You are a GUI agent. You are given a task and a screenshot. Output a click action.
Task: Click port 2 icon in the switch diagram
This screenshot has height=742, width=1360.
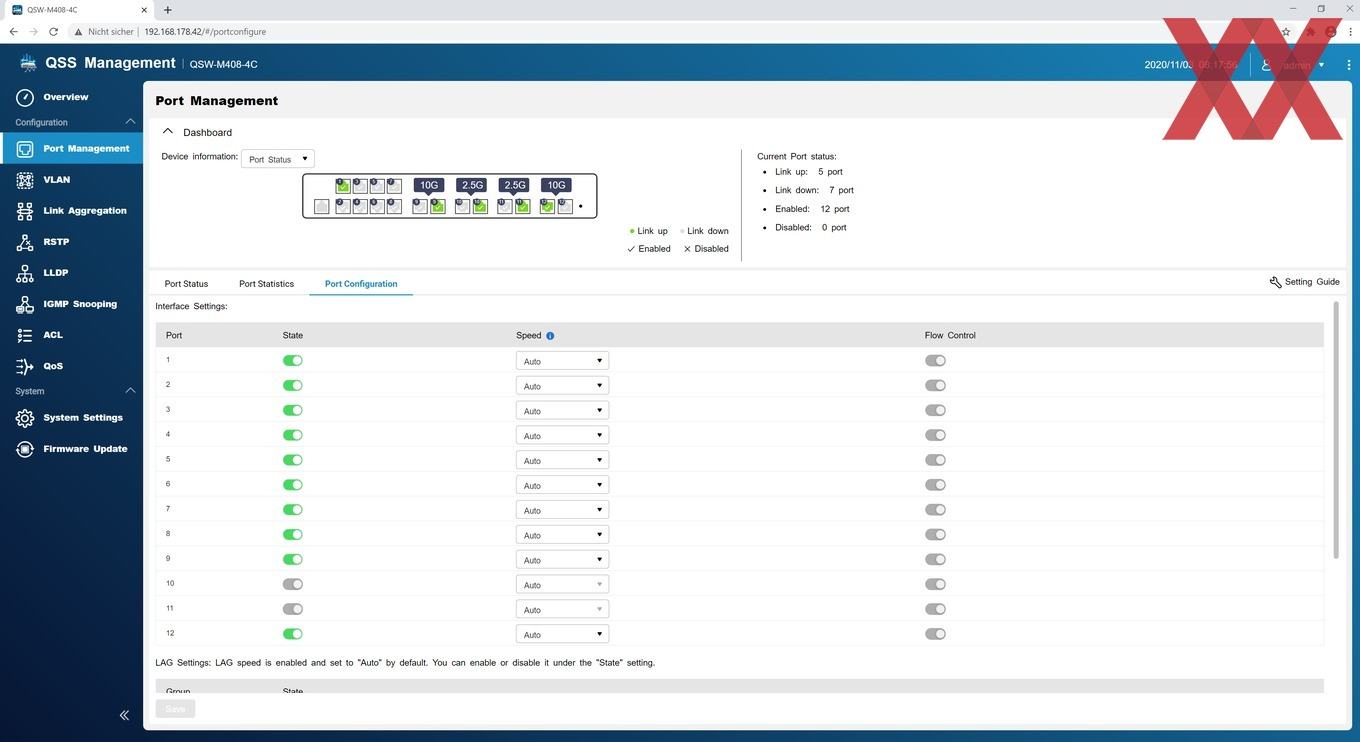tap(343, 206)
